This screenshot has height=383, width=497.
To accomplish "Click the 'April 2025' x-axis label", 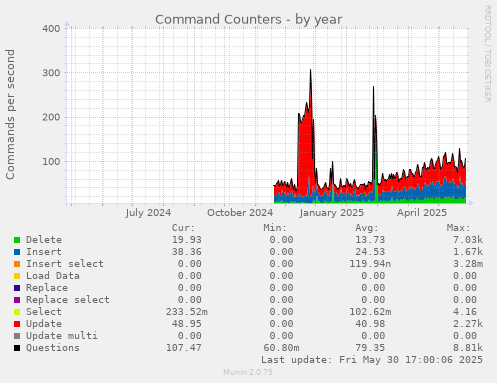I will [x=422, y=213].
